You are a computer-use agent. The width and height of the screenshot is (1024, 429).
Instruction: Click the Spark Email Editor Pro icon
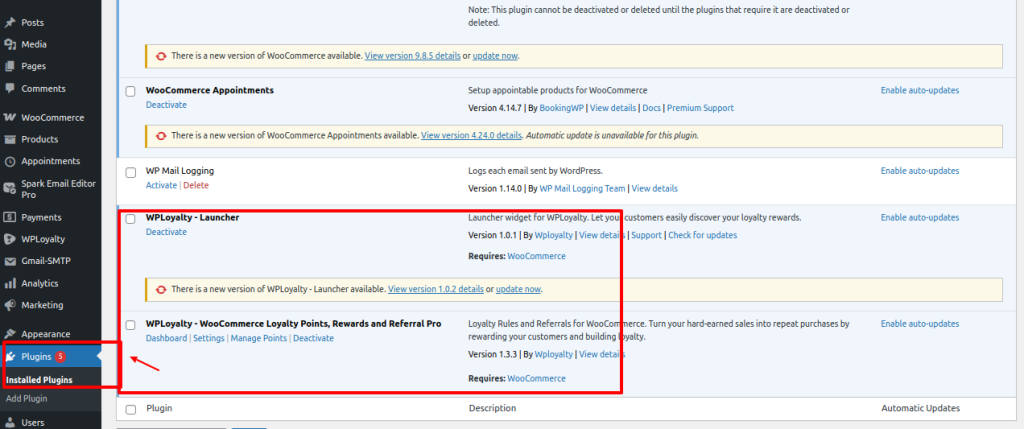pos(10,189)
